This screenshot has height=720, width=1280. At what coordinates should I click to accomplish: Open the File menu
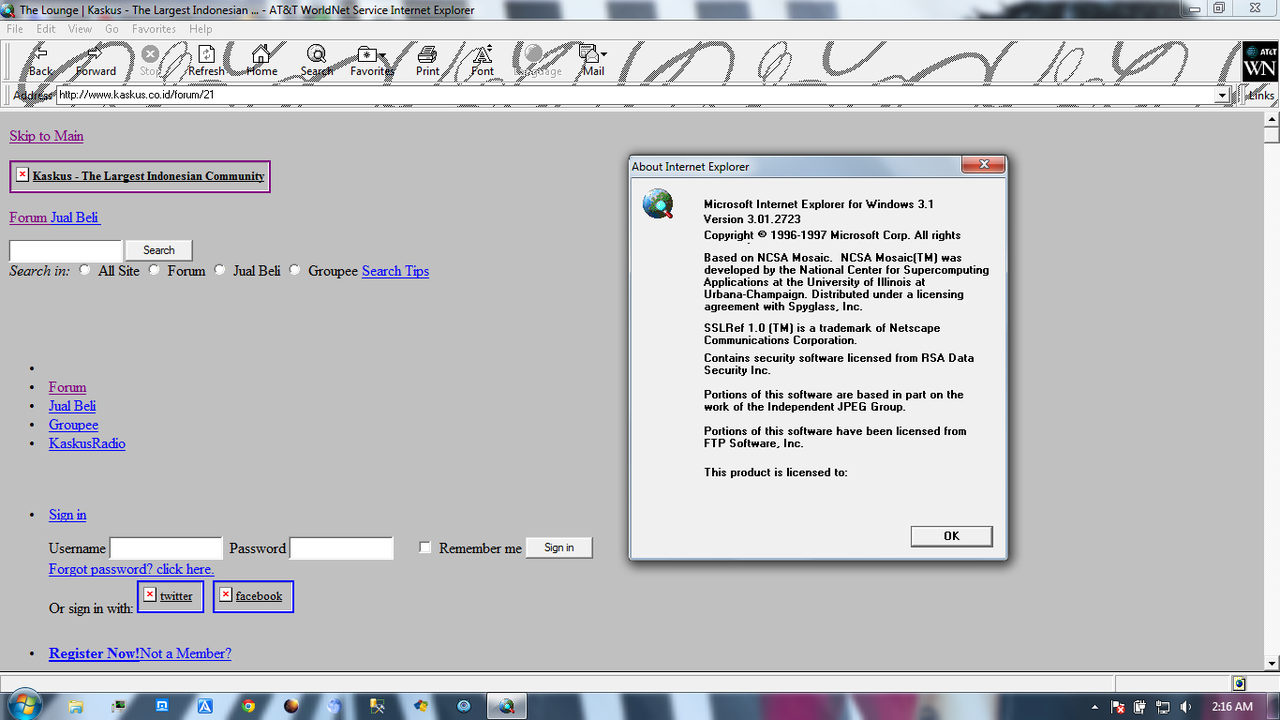pos(15,29)
